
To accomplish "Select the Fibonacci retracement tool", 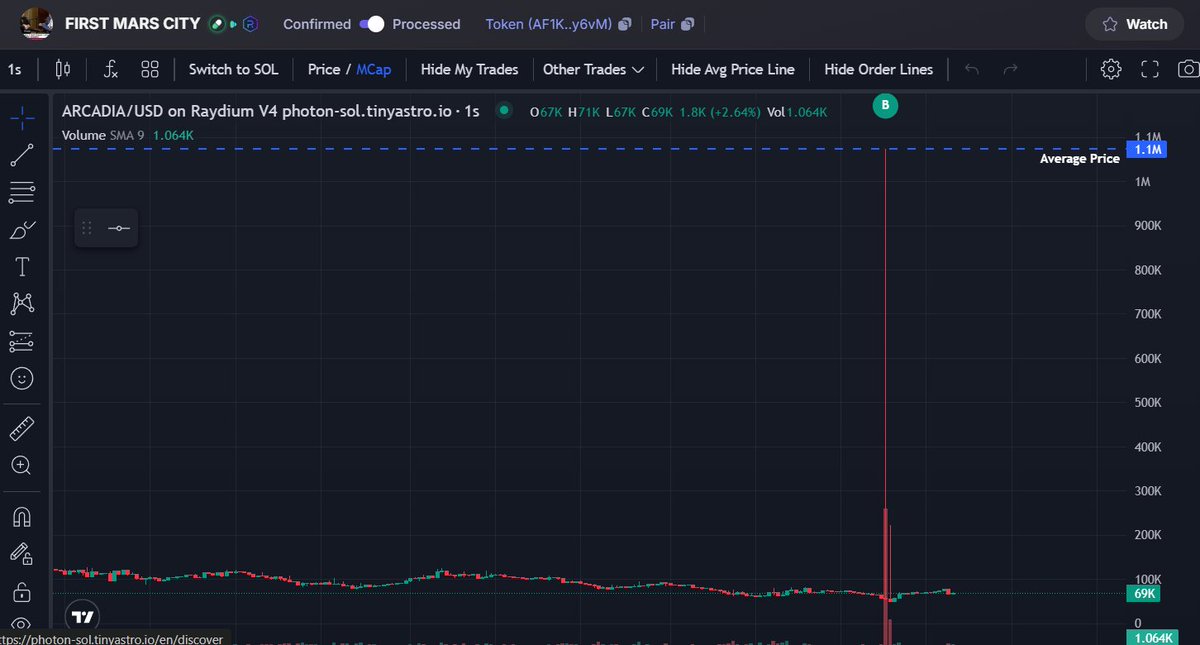I will click(22, 192).
